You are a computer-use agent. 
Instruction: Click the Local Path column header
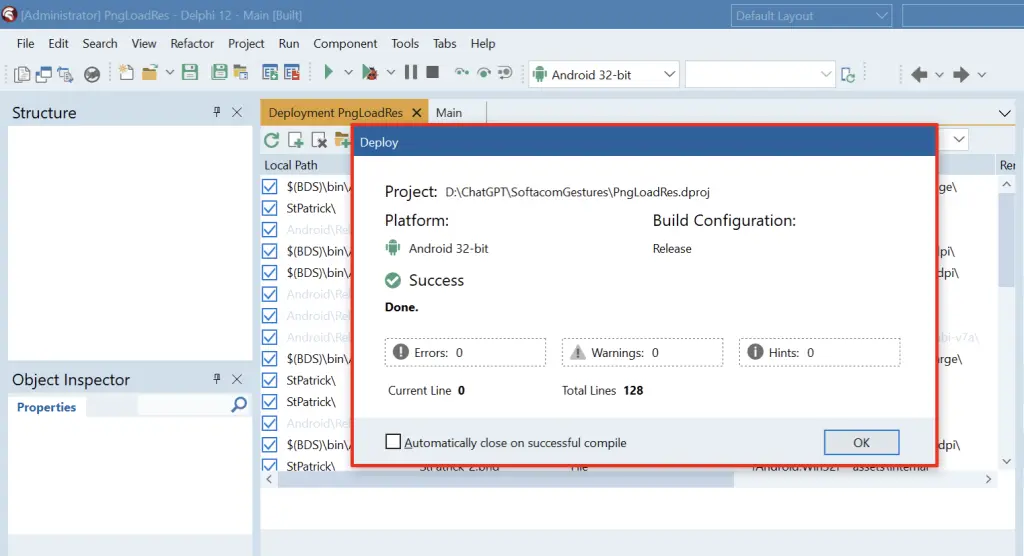(291, 165)
